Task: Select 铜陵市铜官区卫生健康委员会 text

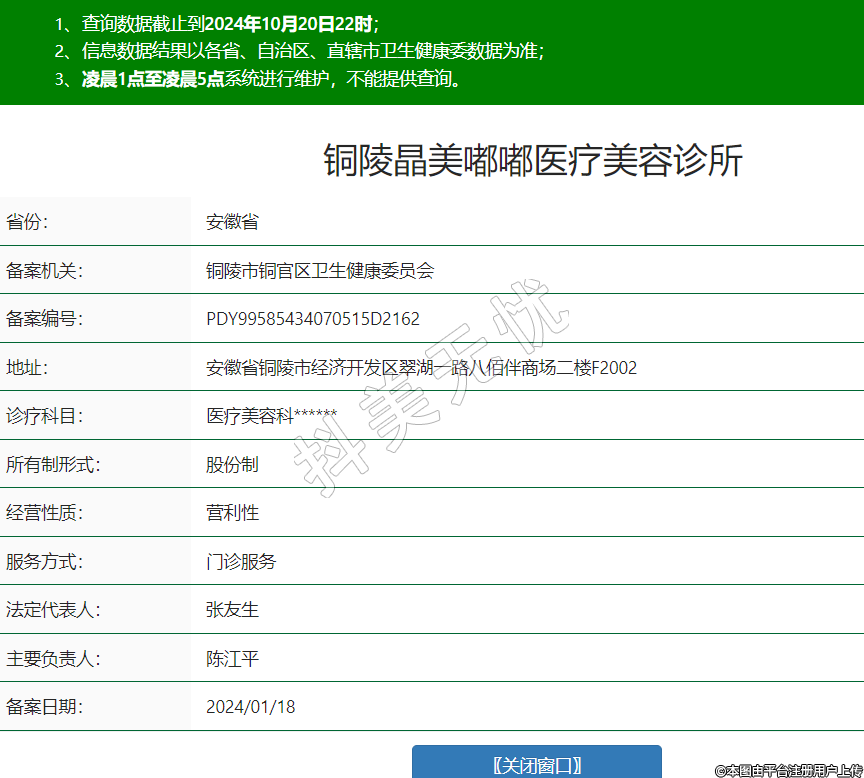Action: 320,270
